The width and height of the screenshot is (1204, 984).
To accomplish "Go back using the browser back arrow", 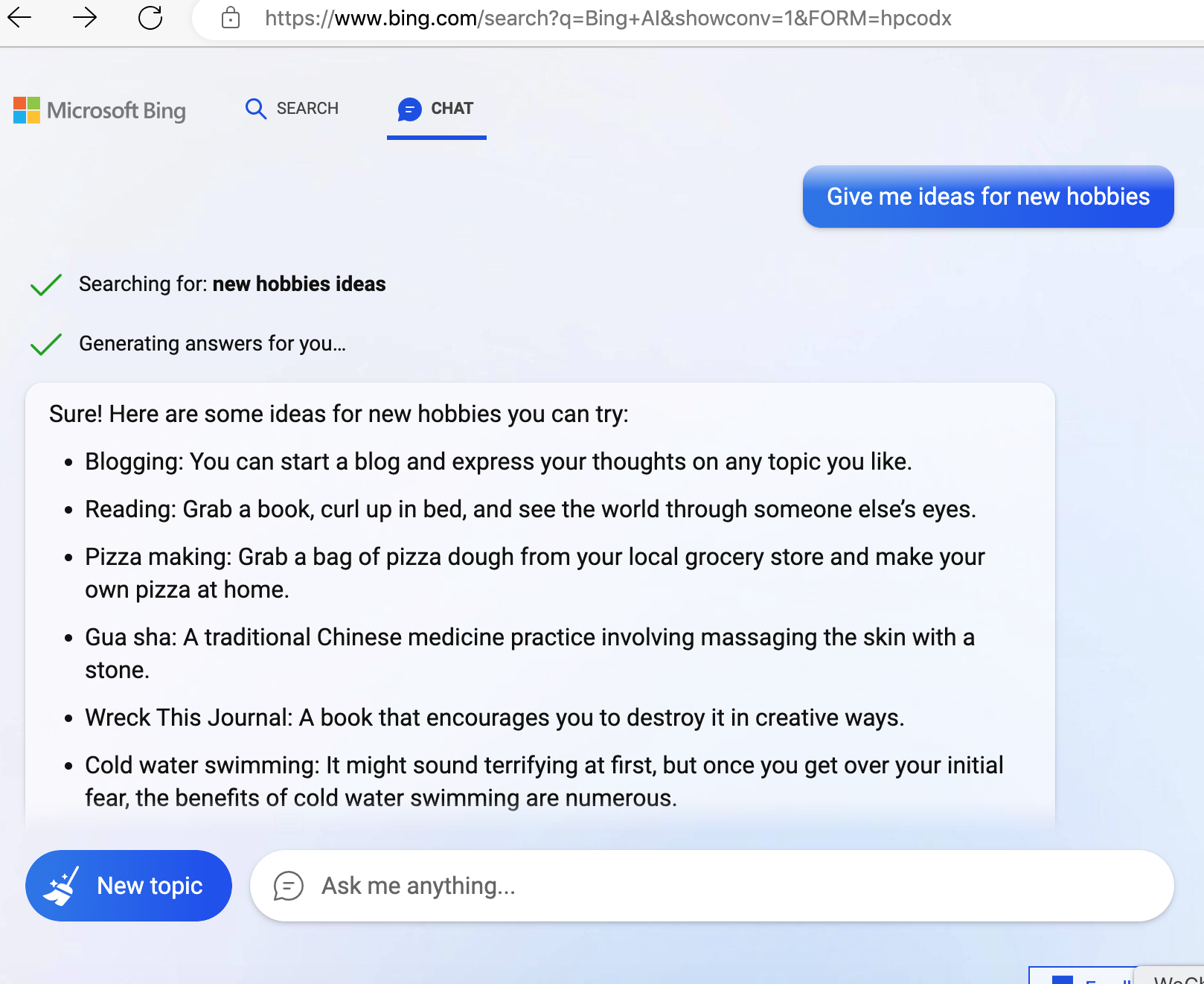I will point(19,17).
